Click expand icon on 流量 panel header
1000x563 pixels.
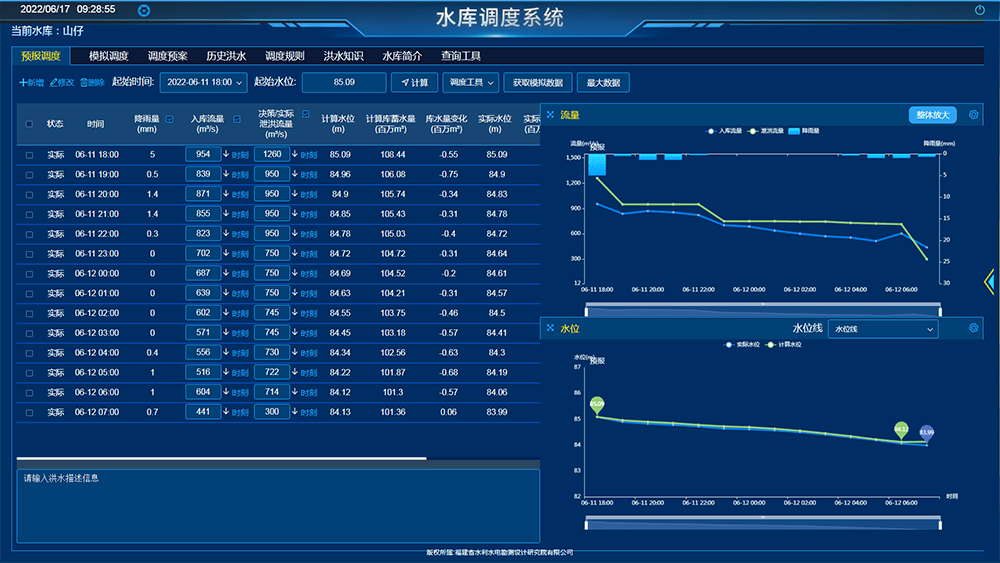pos(550,115)
